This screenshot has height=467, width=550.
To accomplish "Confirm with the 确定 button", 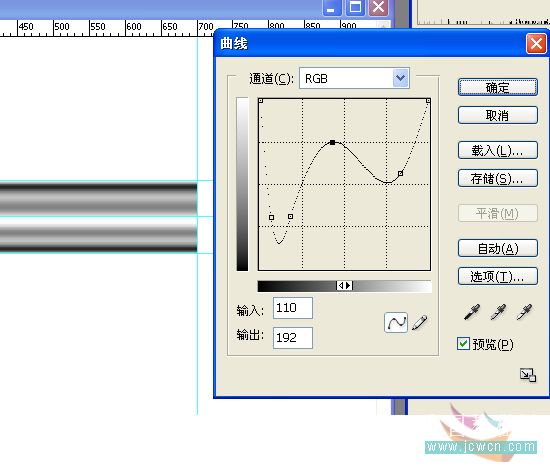I will [x=497, y=87].
